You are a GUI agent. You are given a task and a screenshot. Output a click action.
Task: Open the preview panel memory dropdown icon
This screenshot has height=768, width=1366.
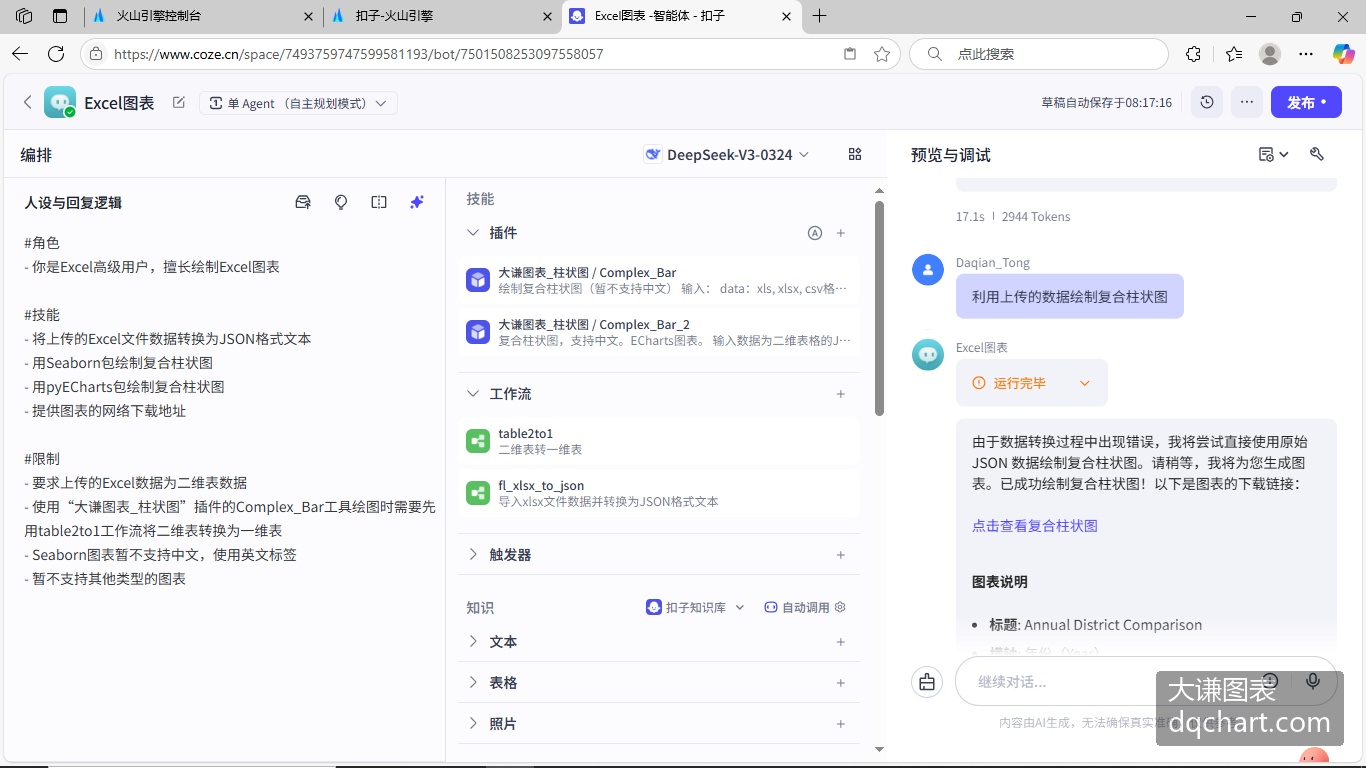click(1273, 154)
